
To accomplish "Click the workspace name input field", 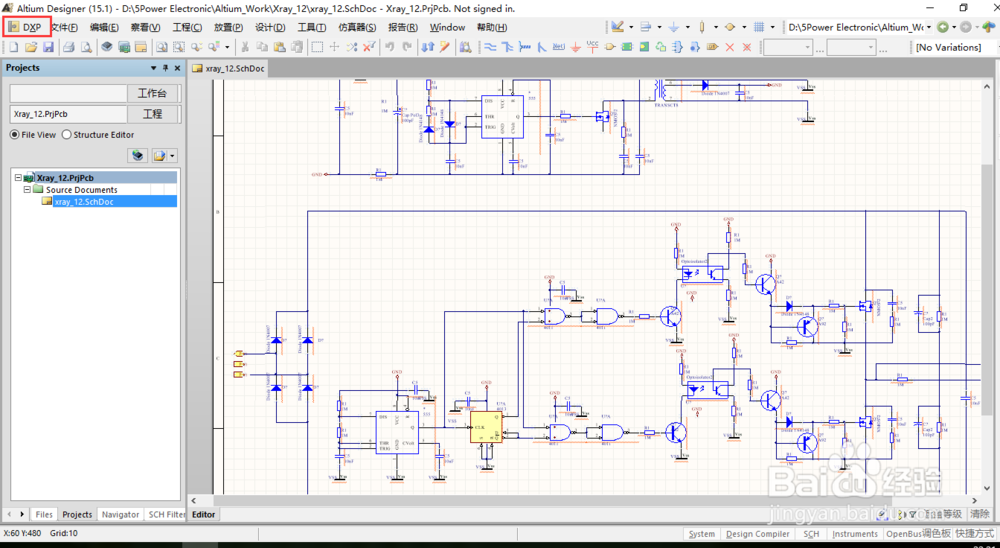I will coord(68,93).
